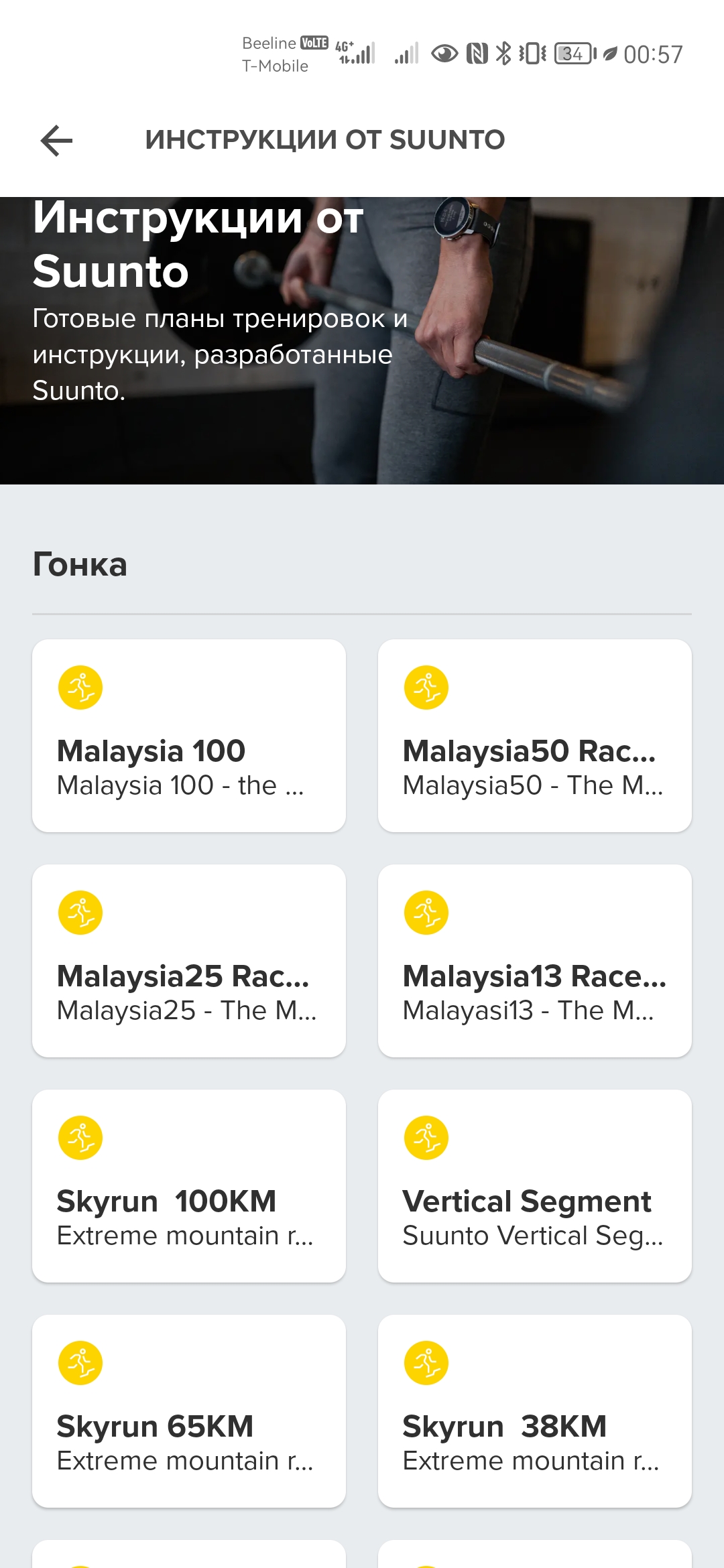The image size is (724, 1568).
Task: Open the Vertical Segment guide title
Action: click(527, 1201)
